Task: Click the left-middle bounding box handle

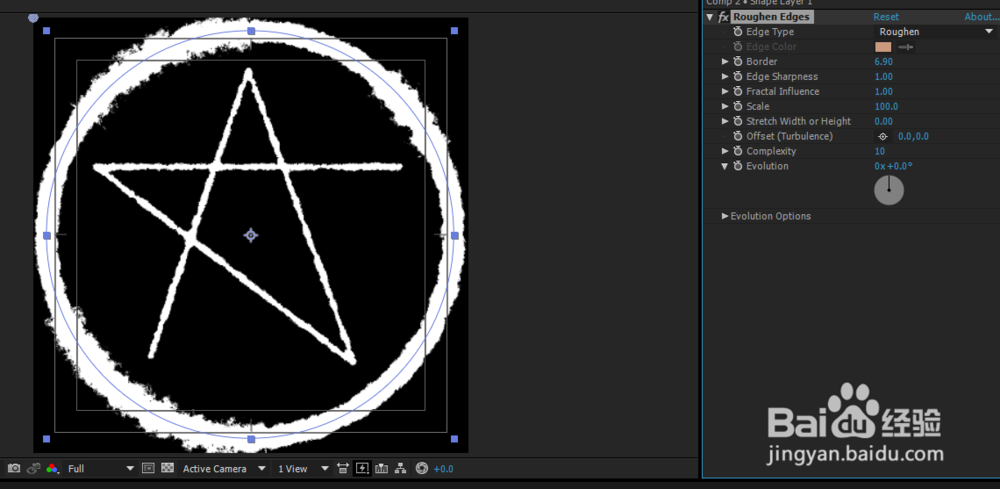Action: 47,235
